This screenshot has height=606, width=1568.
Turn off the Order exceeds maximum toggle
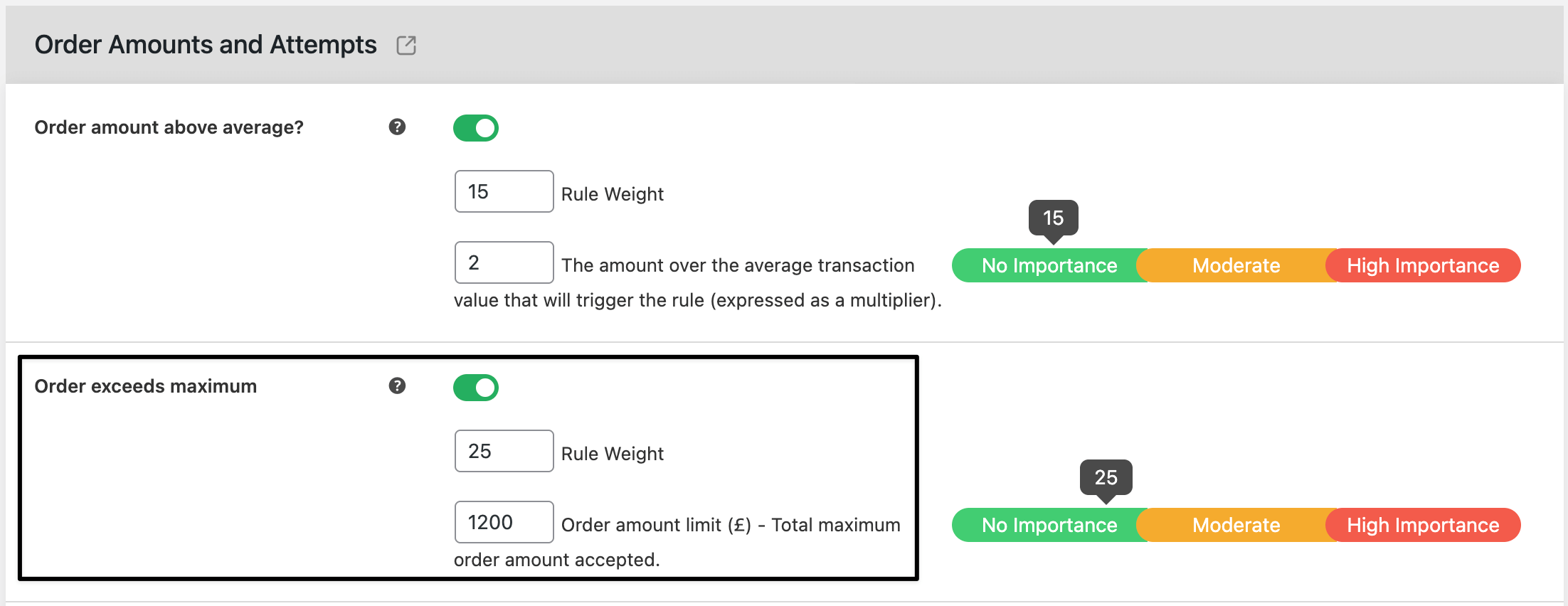(476, 388)
